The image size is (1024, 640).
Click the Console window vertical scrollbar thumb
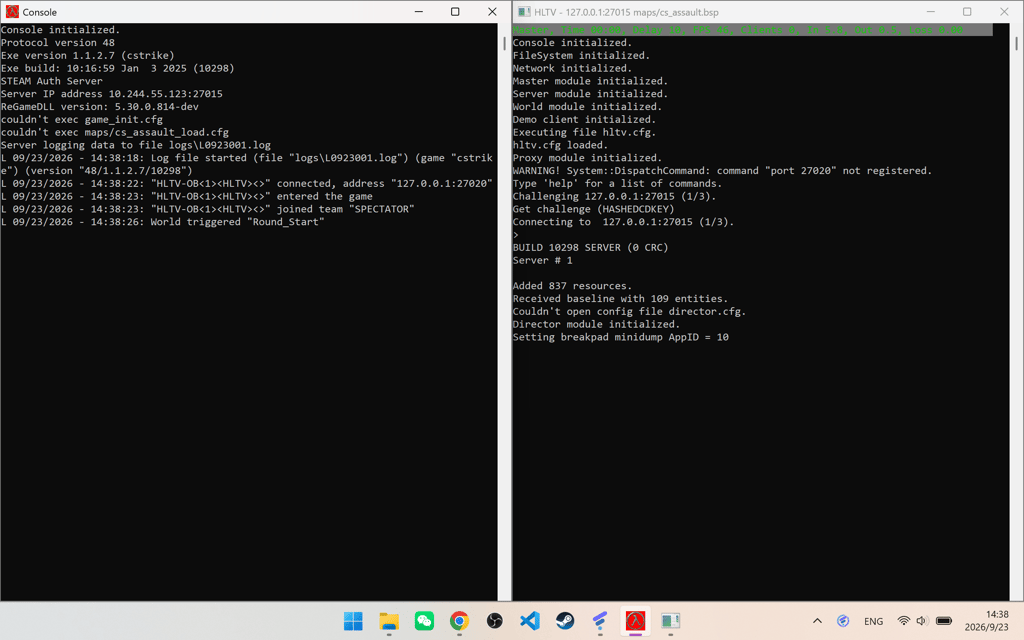pyautogui.click(x=504, y=43)
